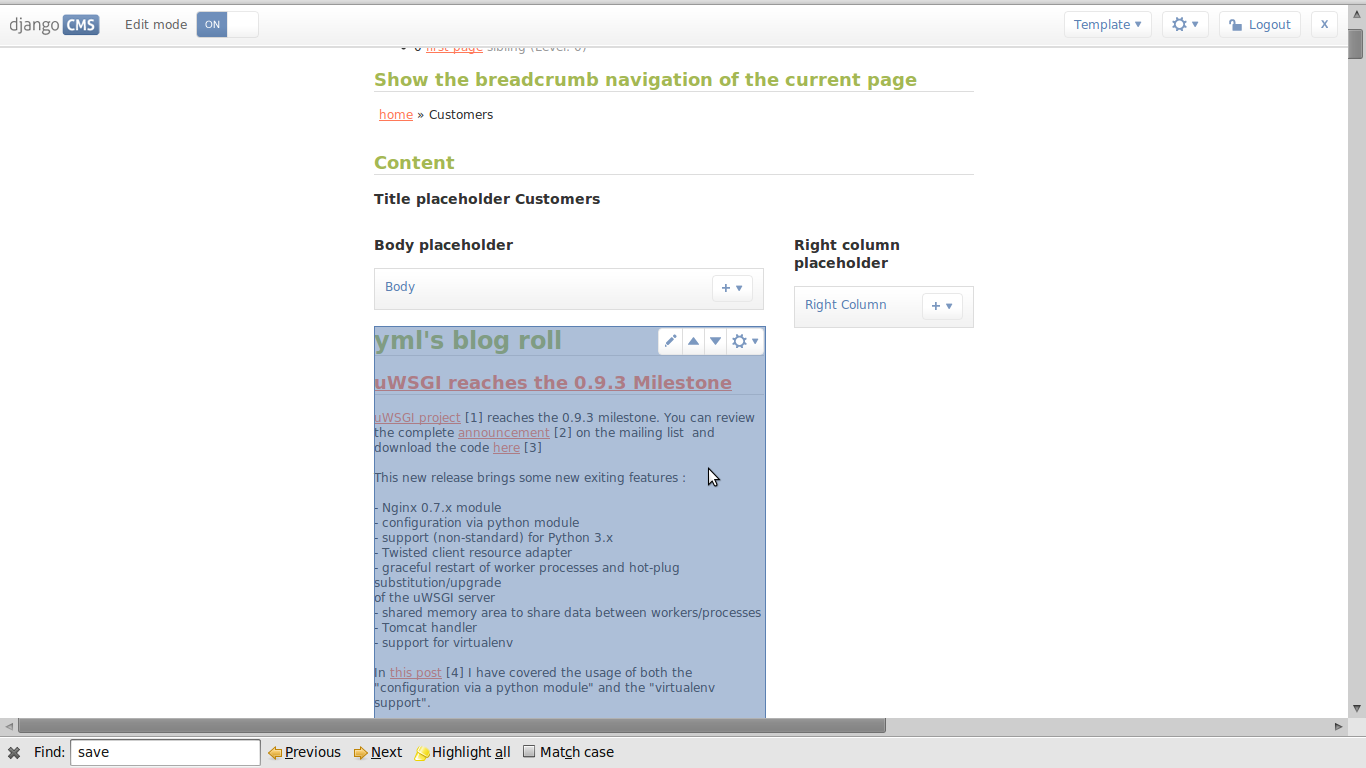
Task: Click the django CMS logo
Action: [54, 24]
